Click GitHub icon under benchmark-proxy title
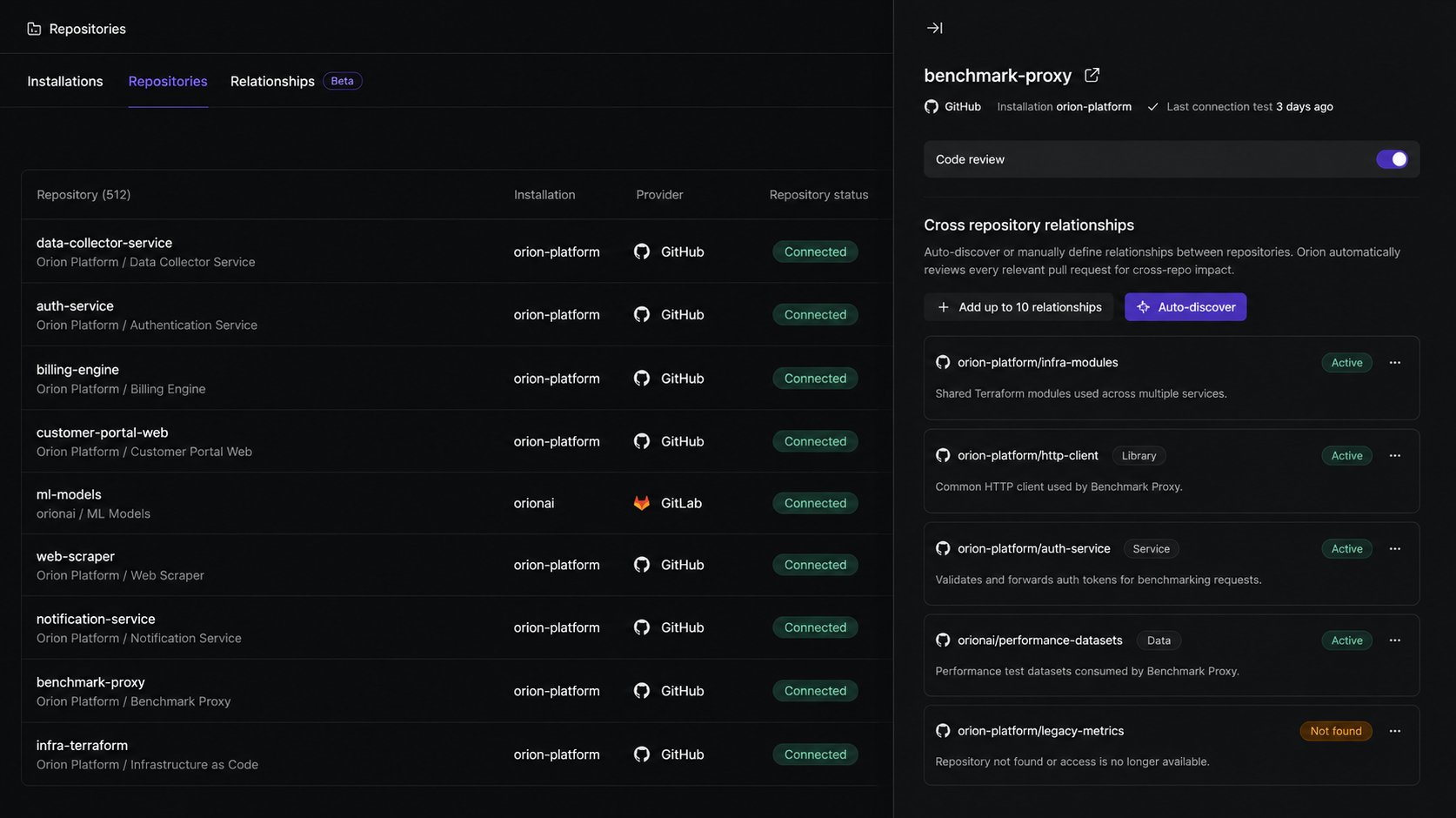 pos(932,106)
